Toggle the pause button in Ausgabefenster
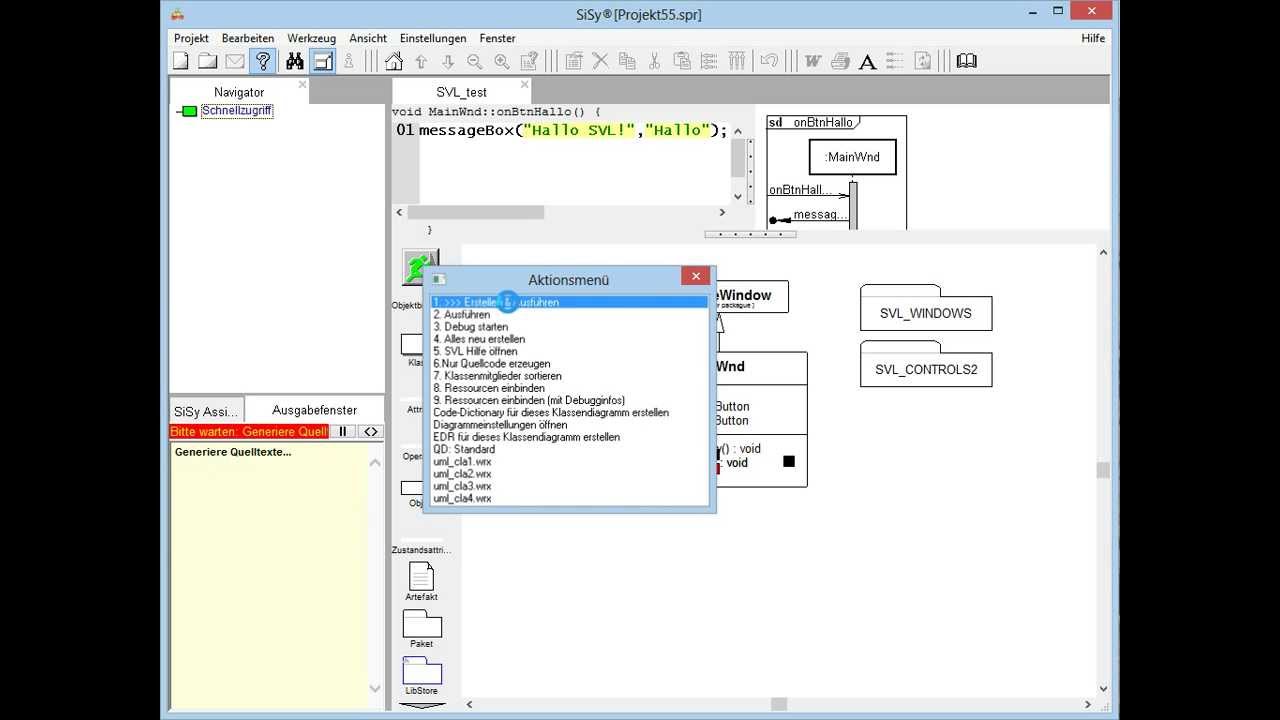The height and width of the screenshot is (720, 1280). (x=342, y=432)
